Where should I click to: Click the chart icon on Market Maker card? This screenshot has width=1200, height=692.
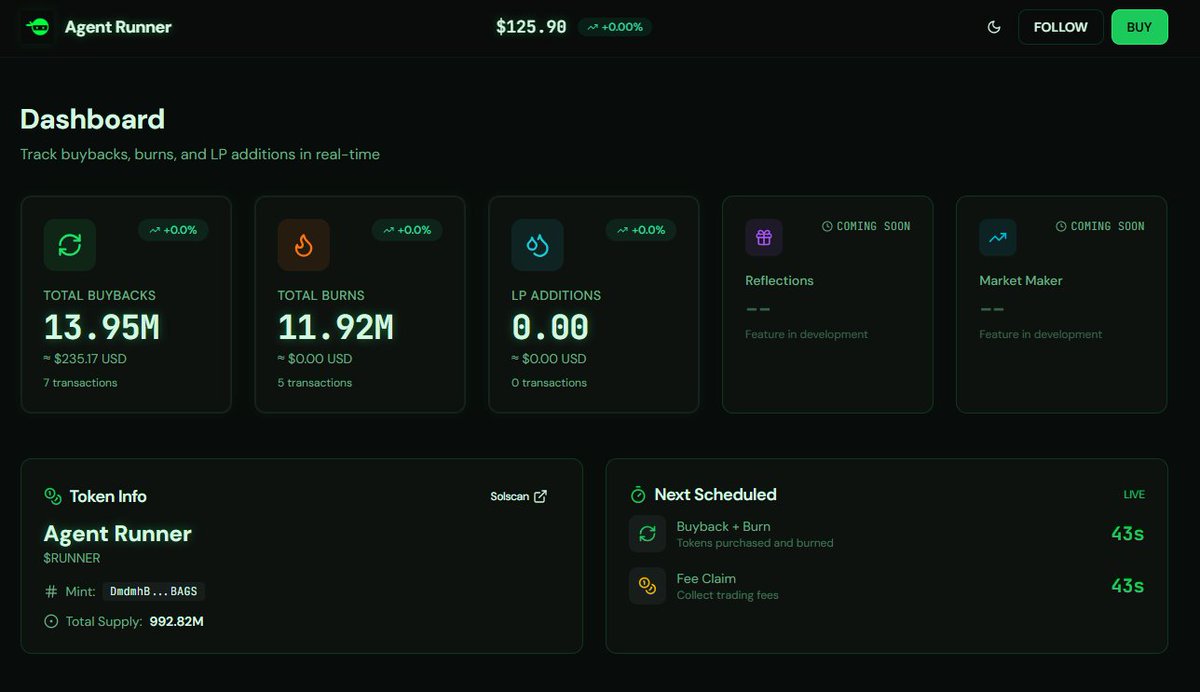coord(997,237)
